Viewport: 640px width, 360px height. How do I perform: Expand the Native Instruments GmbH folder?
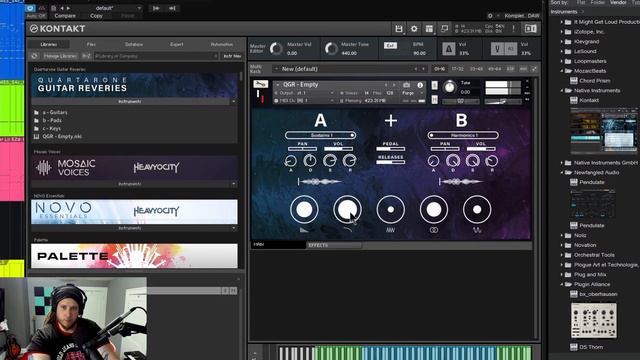[562, 162]
